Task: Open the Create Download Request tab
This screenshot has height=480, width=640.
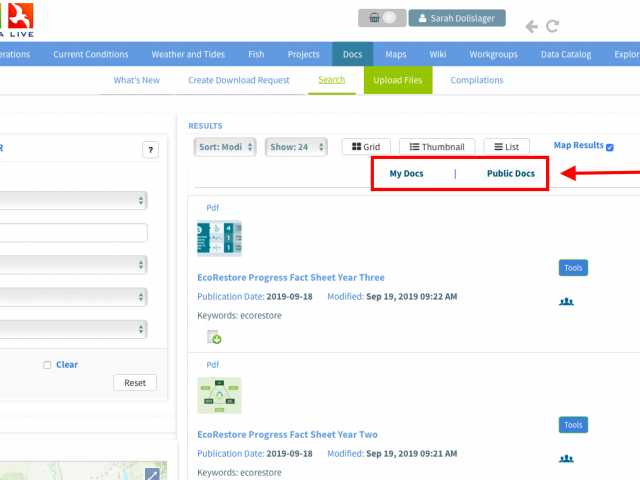Action: tap(239, 80)
